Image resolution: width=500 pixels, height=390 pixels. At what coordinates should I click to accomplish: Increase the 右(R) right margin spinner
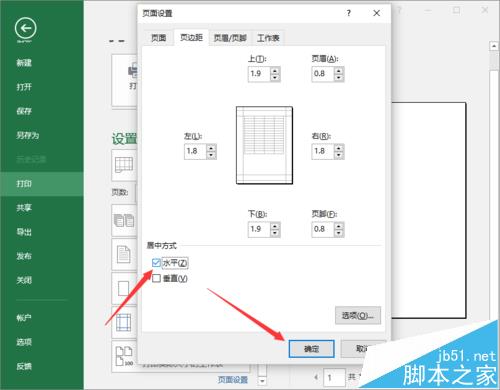pyautogui.click(x=339, y=148)
